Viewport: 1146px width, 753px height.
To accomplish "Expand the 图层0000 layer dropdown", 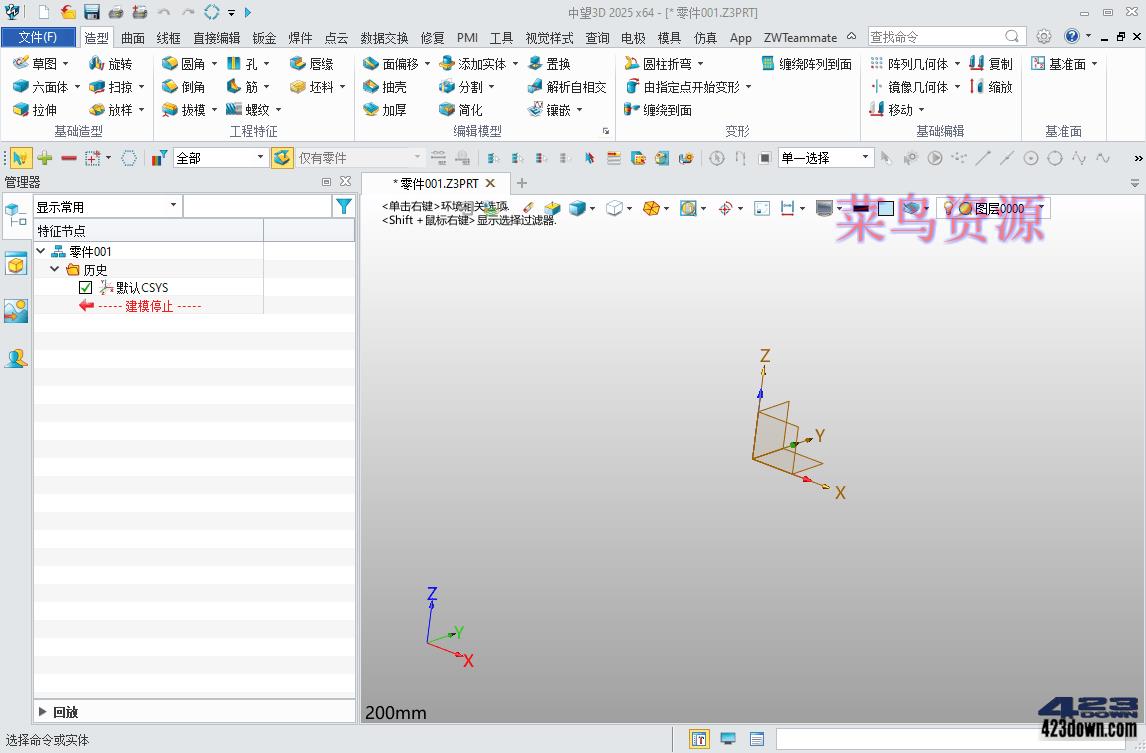I will point(1040,208).
